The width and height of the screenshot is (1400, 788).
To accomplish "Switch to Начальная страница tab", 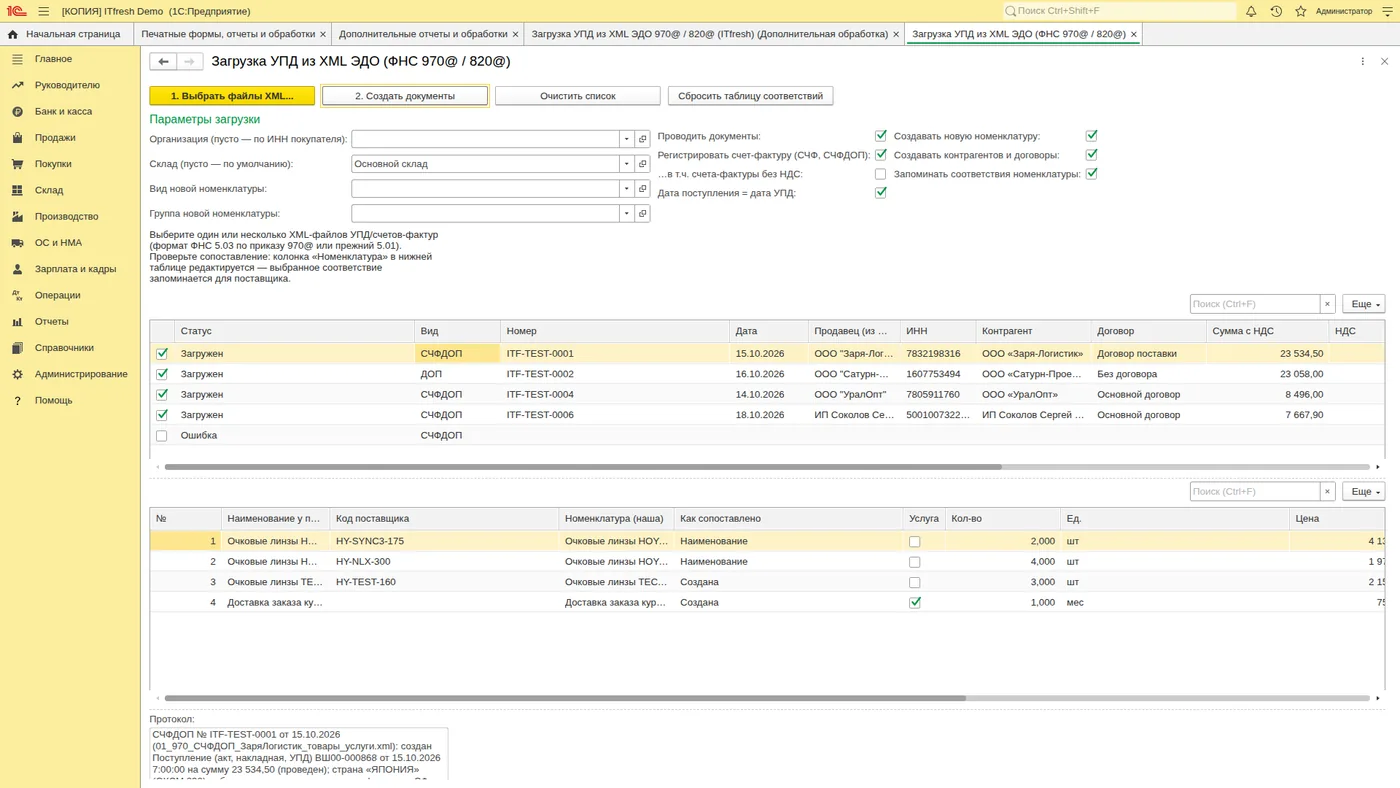I will (x=66, y=34).
